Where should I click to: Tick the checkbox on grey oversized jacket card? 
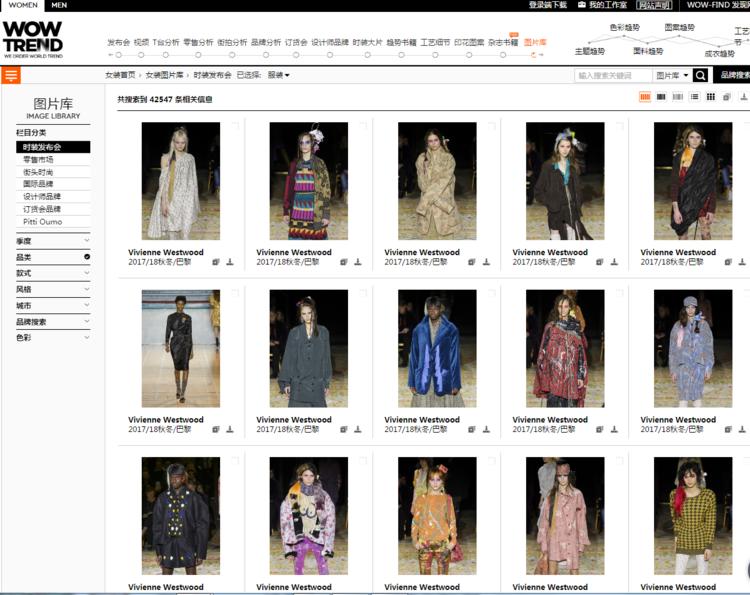[x=363, y=293]
